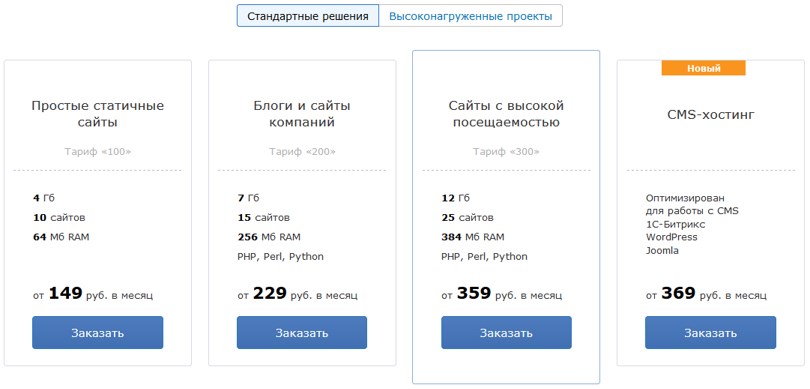Screen dimensions: 810x389
Task: Select the Блоги и сайты компаний heading
Action: tap(302, 114)
